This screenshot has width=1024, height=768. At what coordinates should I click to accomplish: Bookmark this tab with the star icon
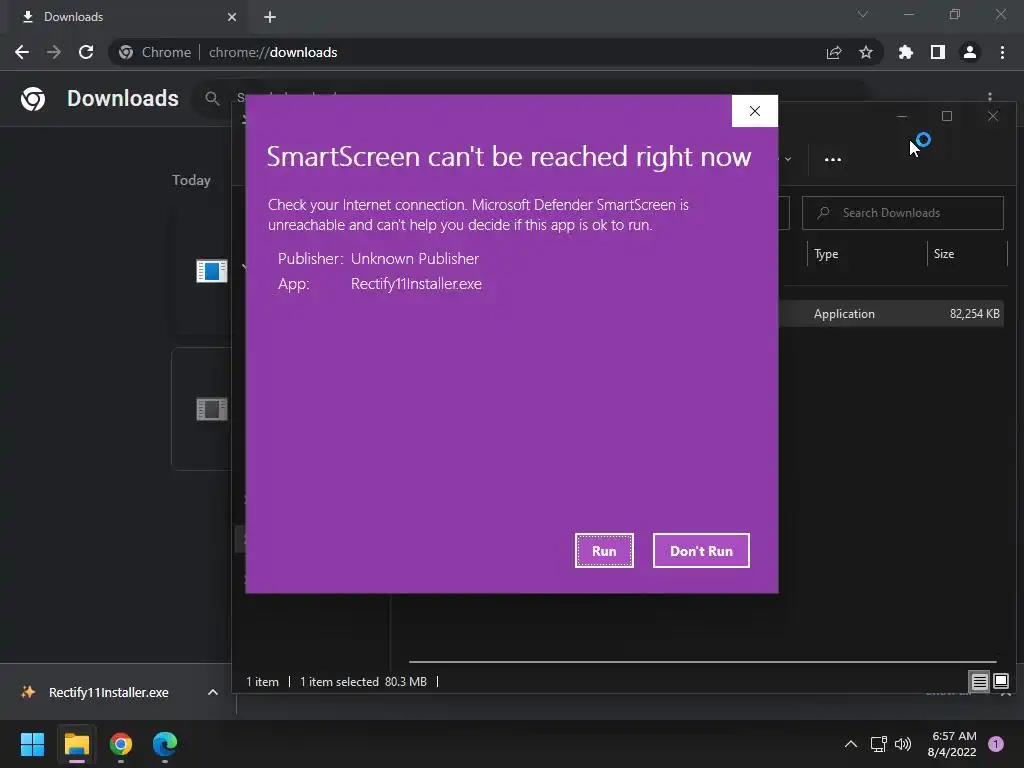point(866,52)
